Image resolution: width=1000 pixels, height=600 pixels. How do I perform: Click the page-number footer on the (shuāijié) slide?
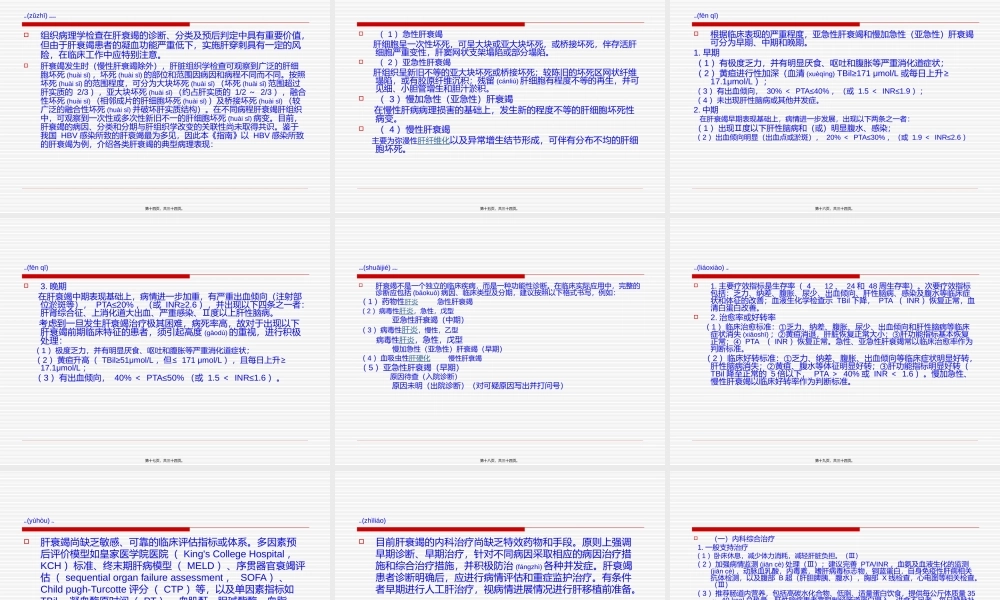(x=499, y=460)
